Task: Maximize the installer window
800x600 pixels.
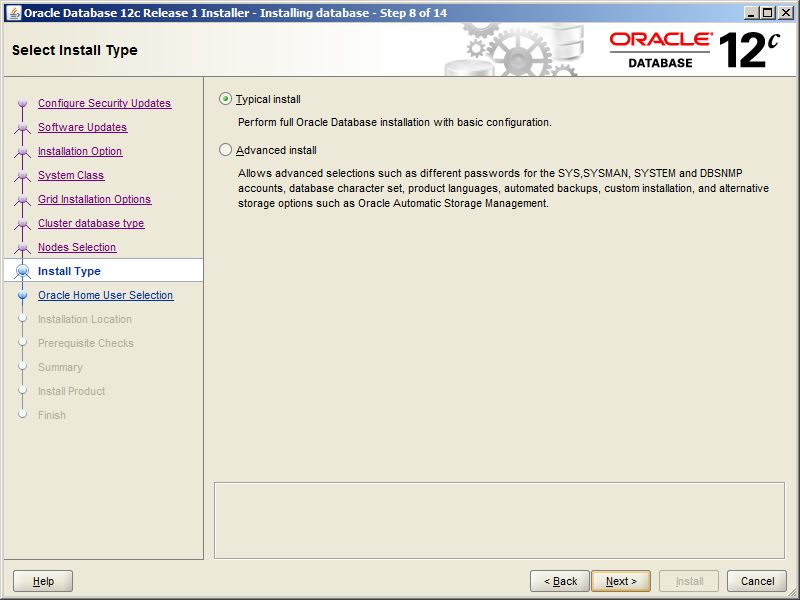Action: point(767,13)
